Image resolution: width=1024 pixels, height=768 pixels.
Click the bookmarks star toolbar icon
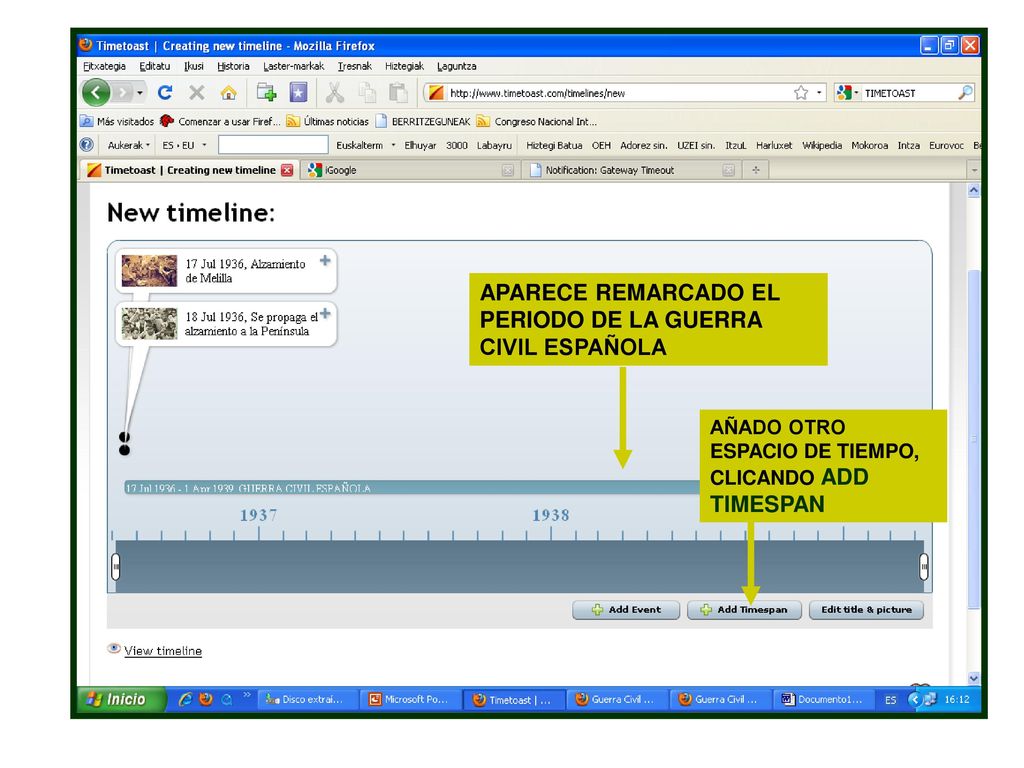(x=298, y=93)
